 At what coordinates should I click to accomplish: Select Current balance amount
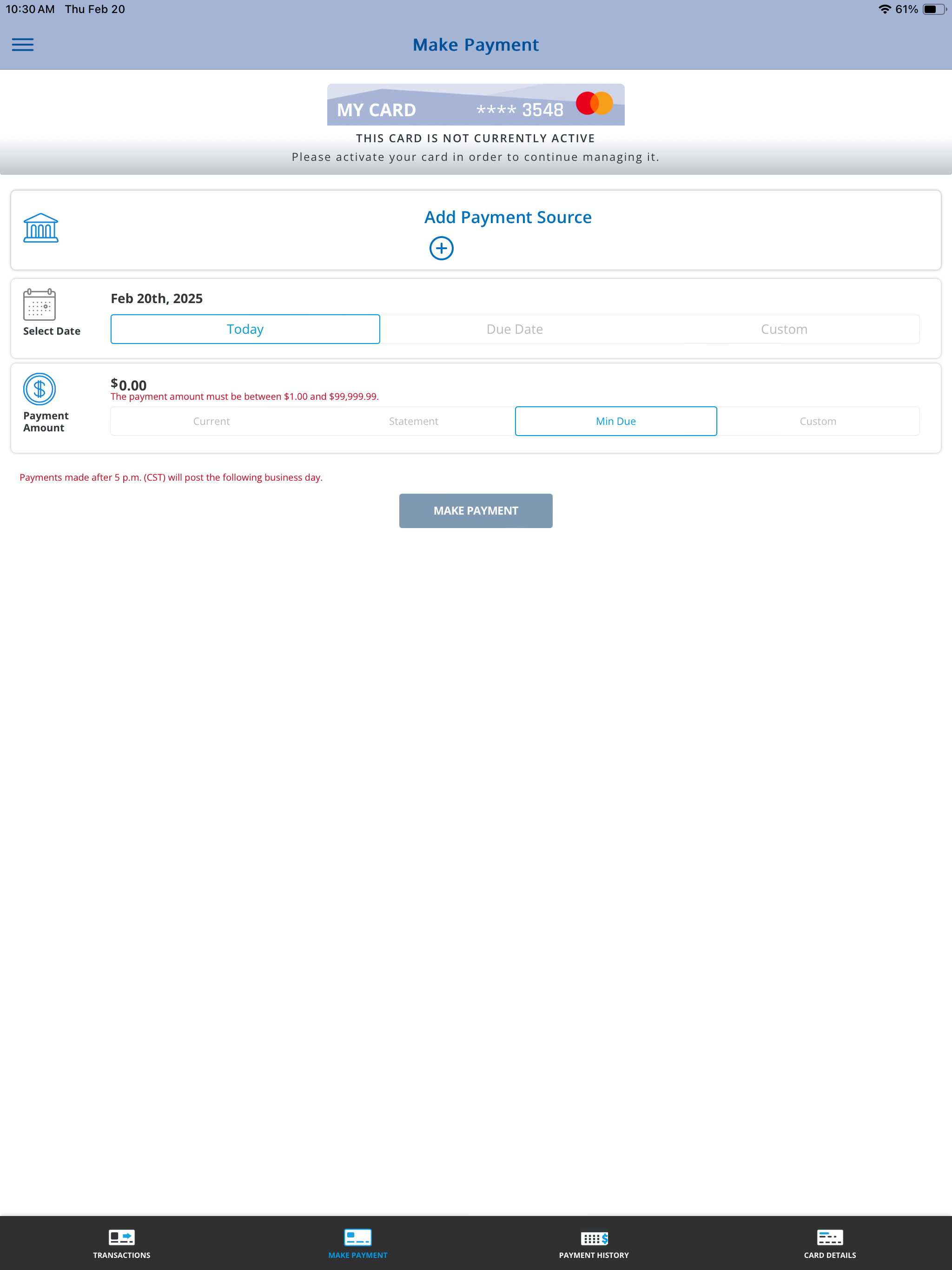pyautogui.click(x=212, y=421)
